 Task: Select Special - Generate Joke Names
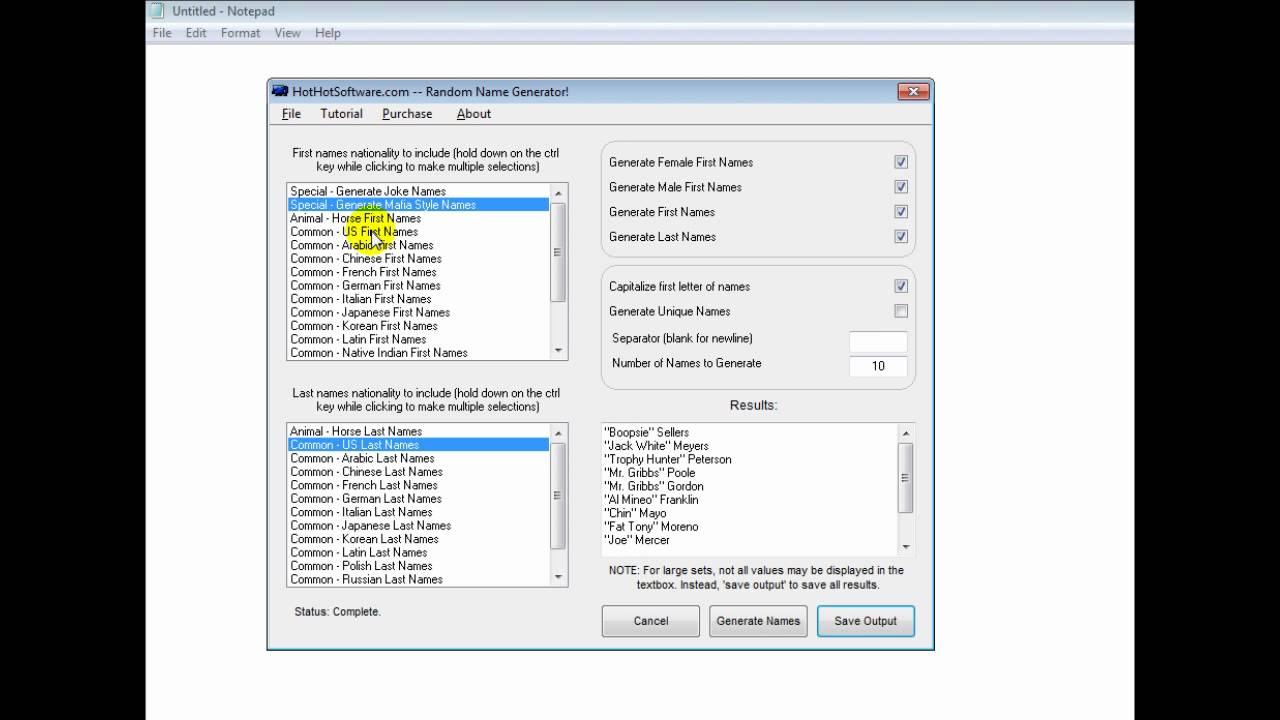coord(418,191)
